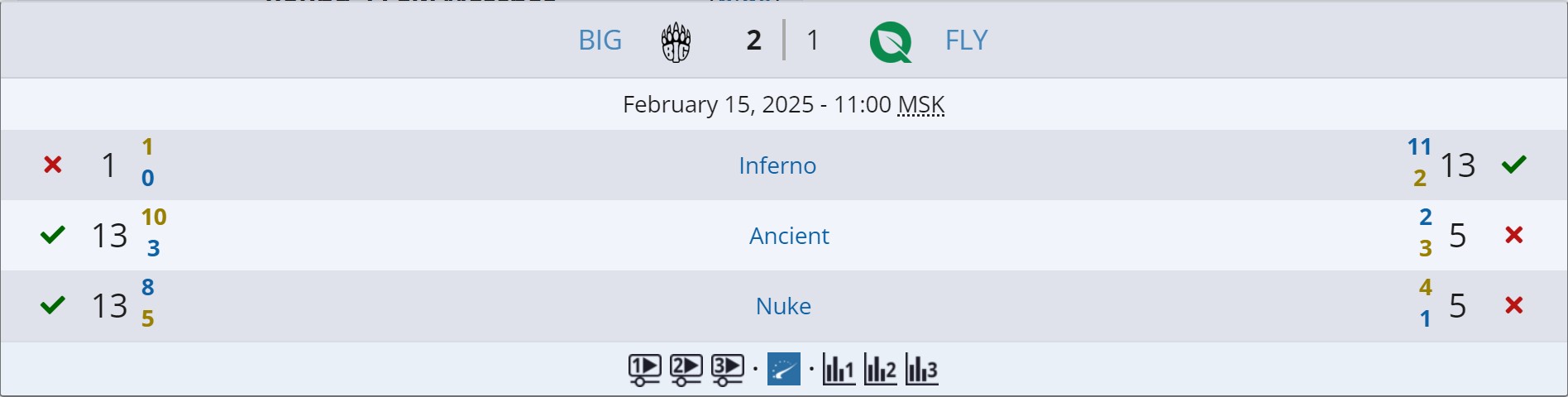Open the Inferno map link

point(777,165)
